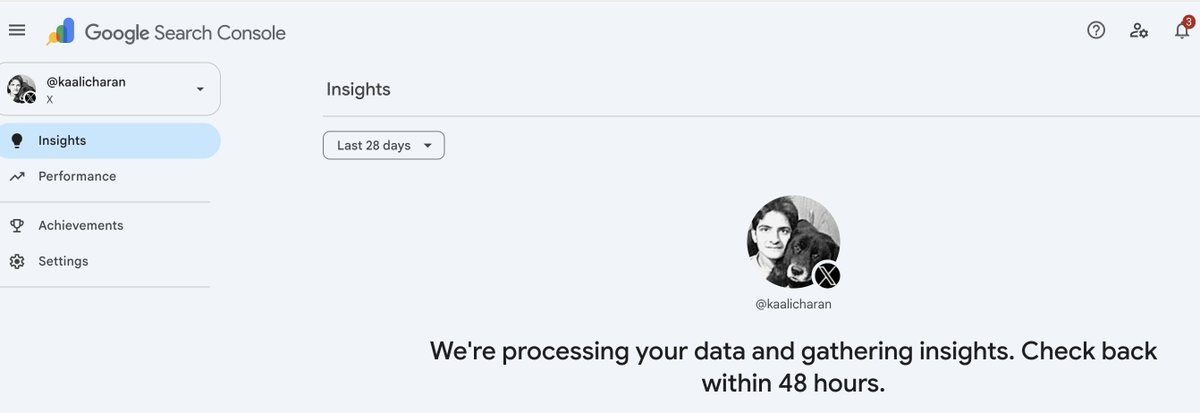Open the Settings sidebar label
Screen dimensions: 1200x413
pyautogui.click(x=63, y=262)
